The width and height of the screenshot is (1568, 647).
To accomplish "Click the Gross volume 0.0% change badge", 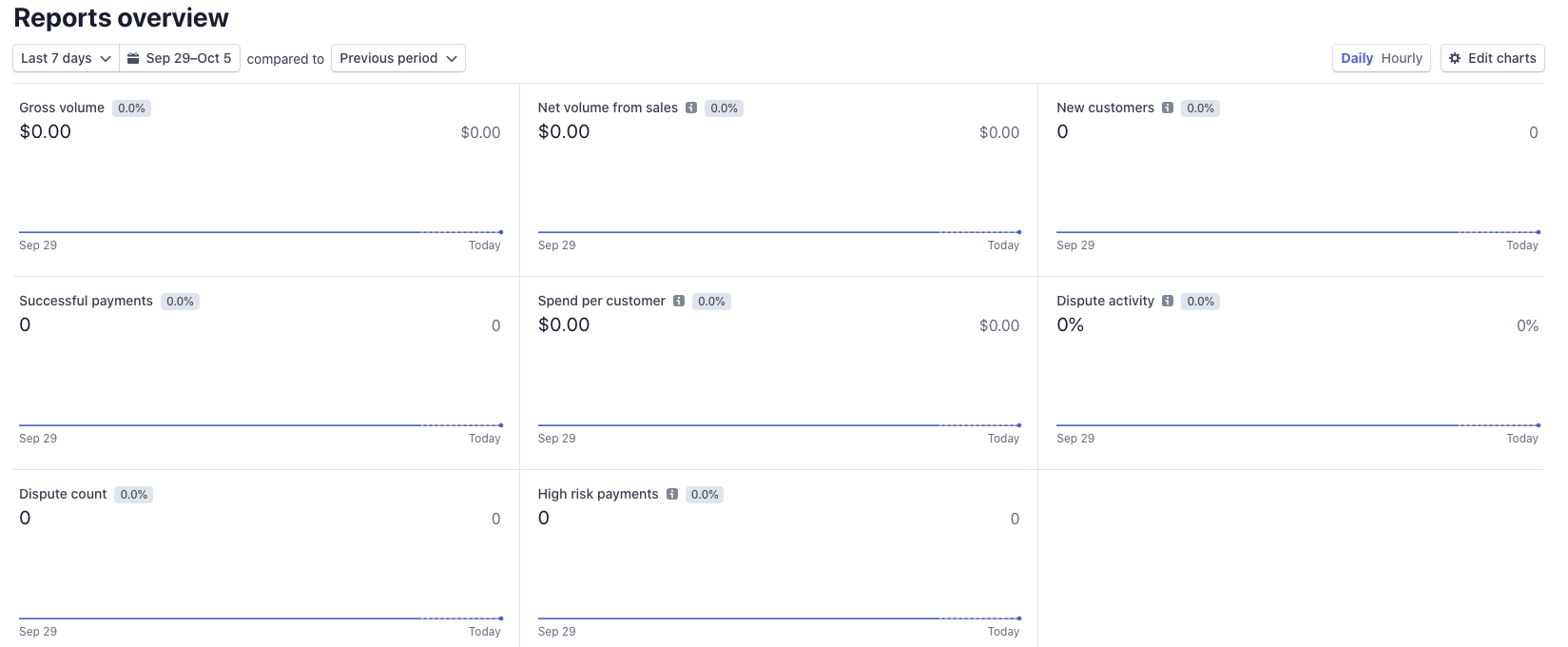I will click(131, 108).
